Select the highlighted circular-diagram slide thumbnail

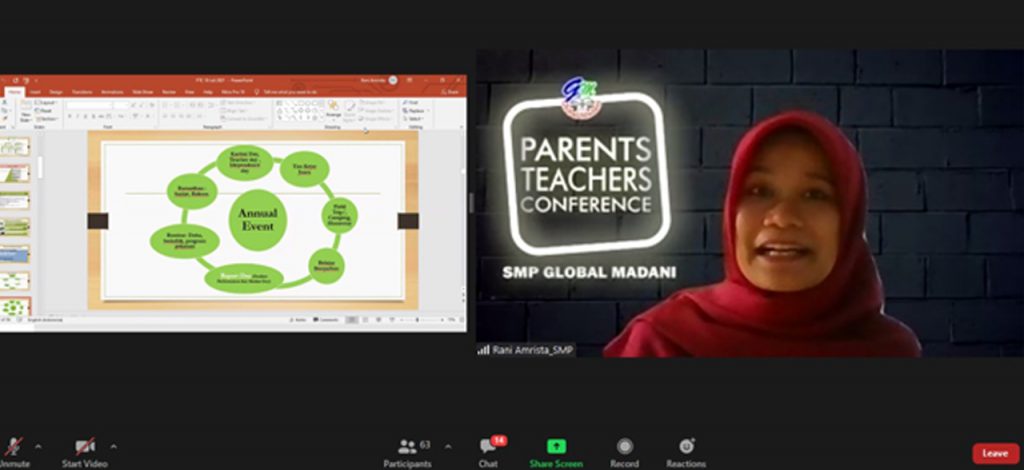click(16, 307)
